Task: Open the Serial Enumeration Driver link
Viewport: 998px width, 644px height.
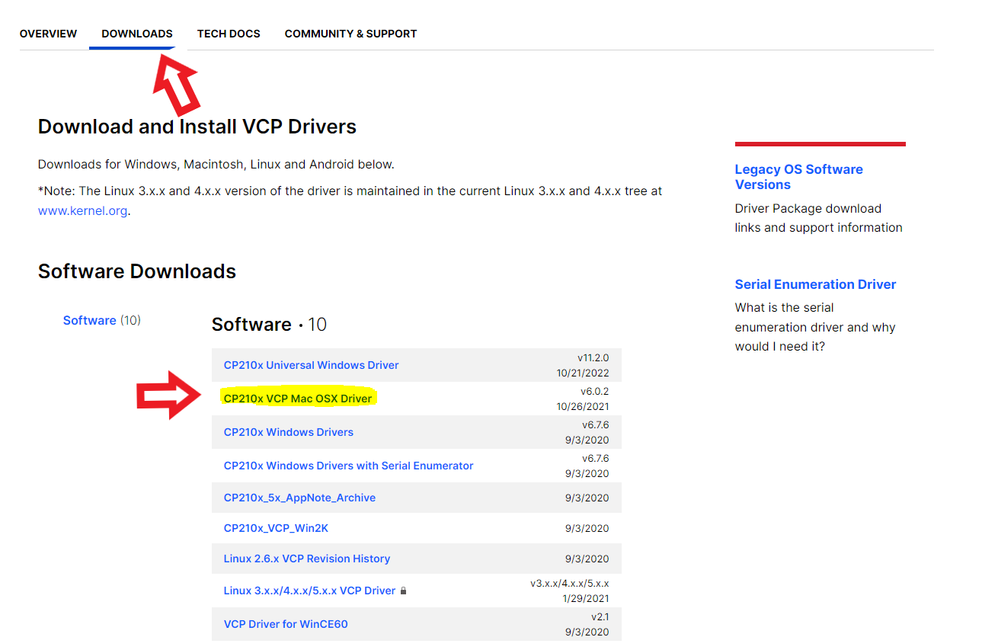Action: pyautogui.click(x=815, y=285)
